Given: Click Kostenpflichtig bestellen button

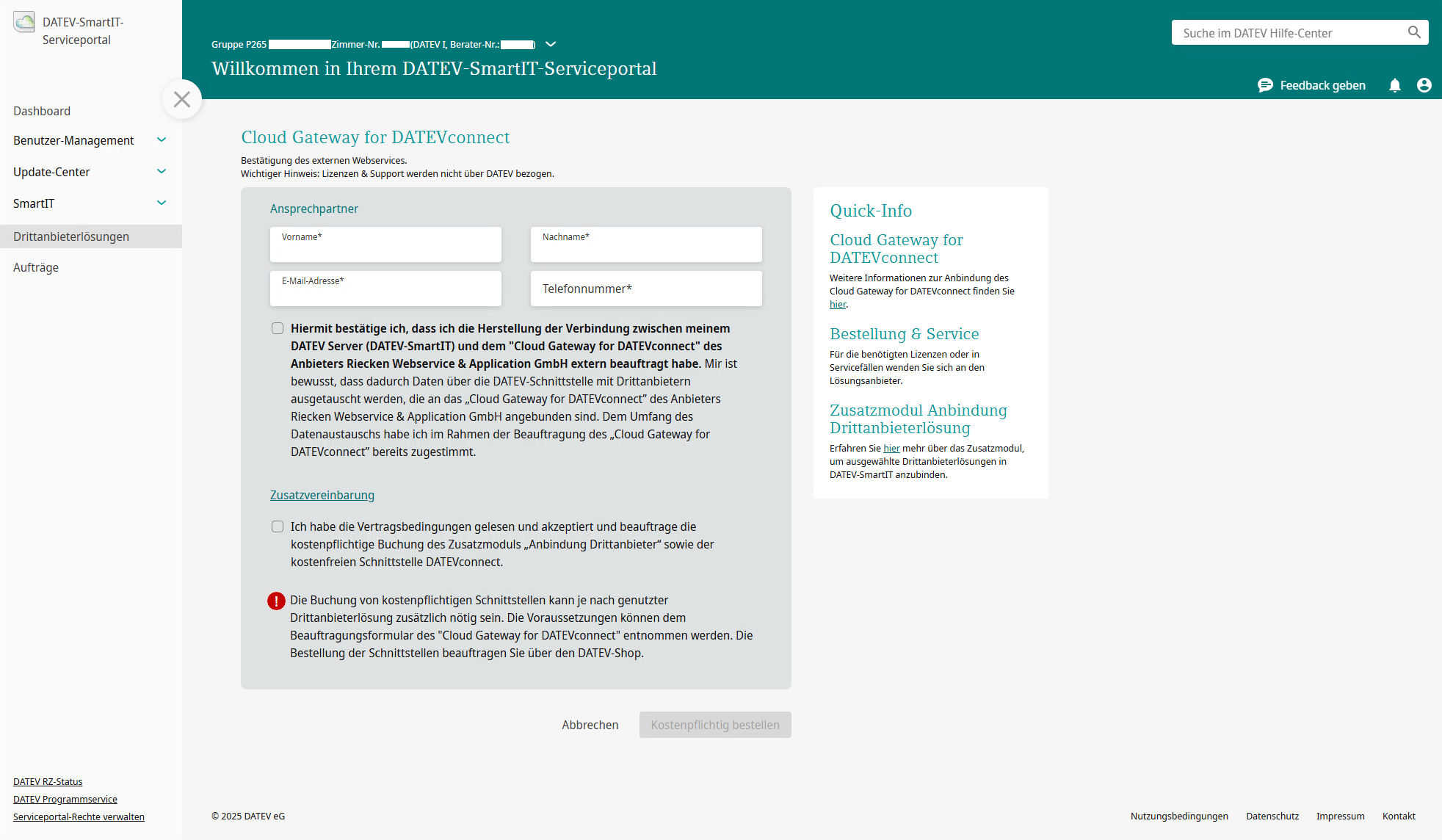Looking at the screenshot, I should pyautogui.click(x=715, y=725).
